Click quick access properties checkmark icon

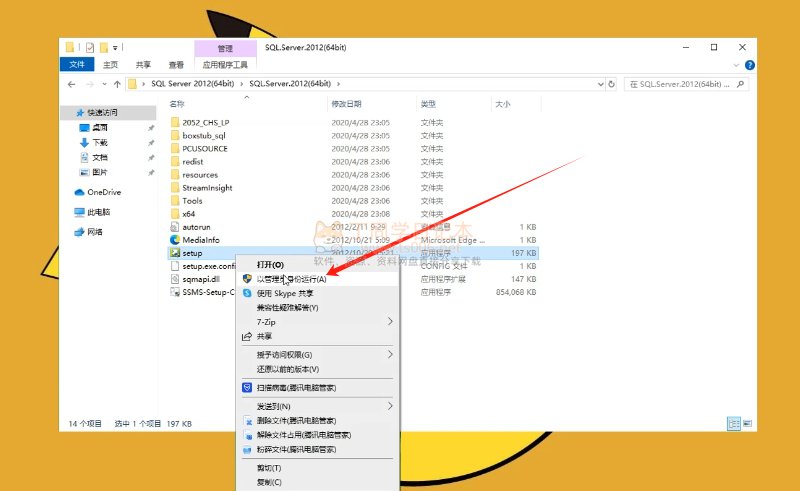tap(90, 47)
